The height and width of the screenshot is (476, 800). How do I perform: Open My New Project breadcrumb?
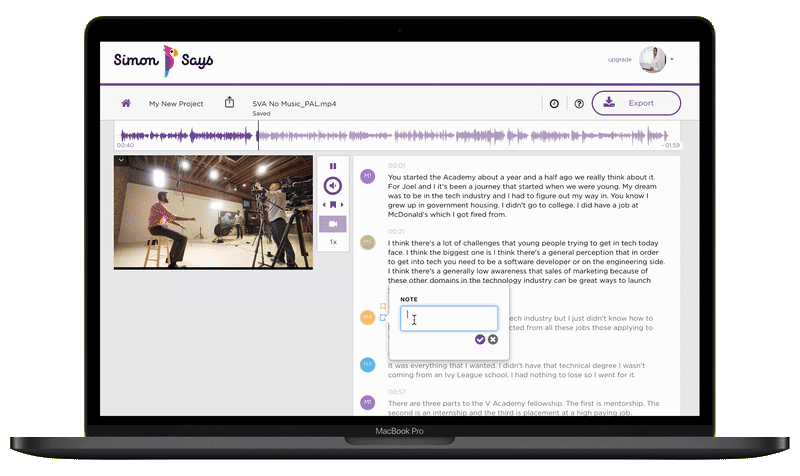(x=176, y=104)
